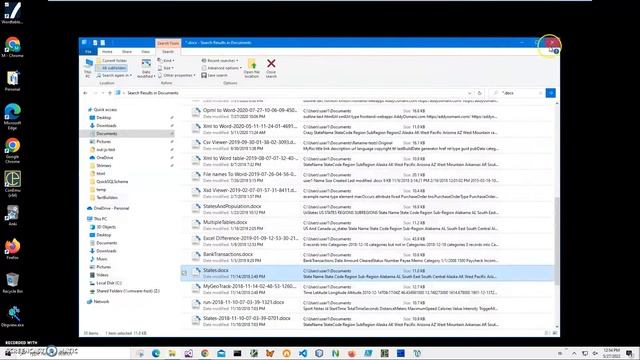Click the Back navigation arrow
640x360 pixels.
85,93
